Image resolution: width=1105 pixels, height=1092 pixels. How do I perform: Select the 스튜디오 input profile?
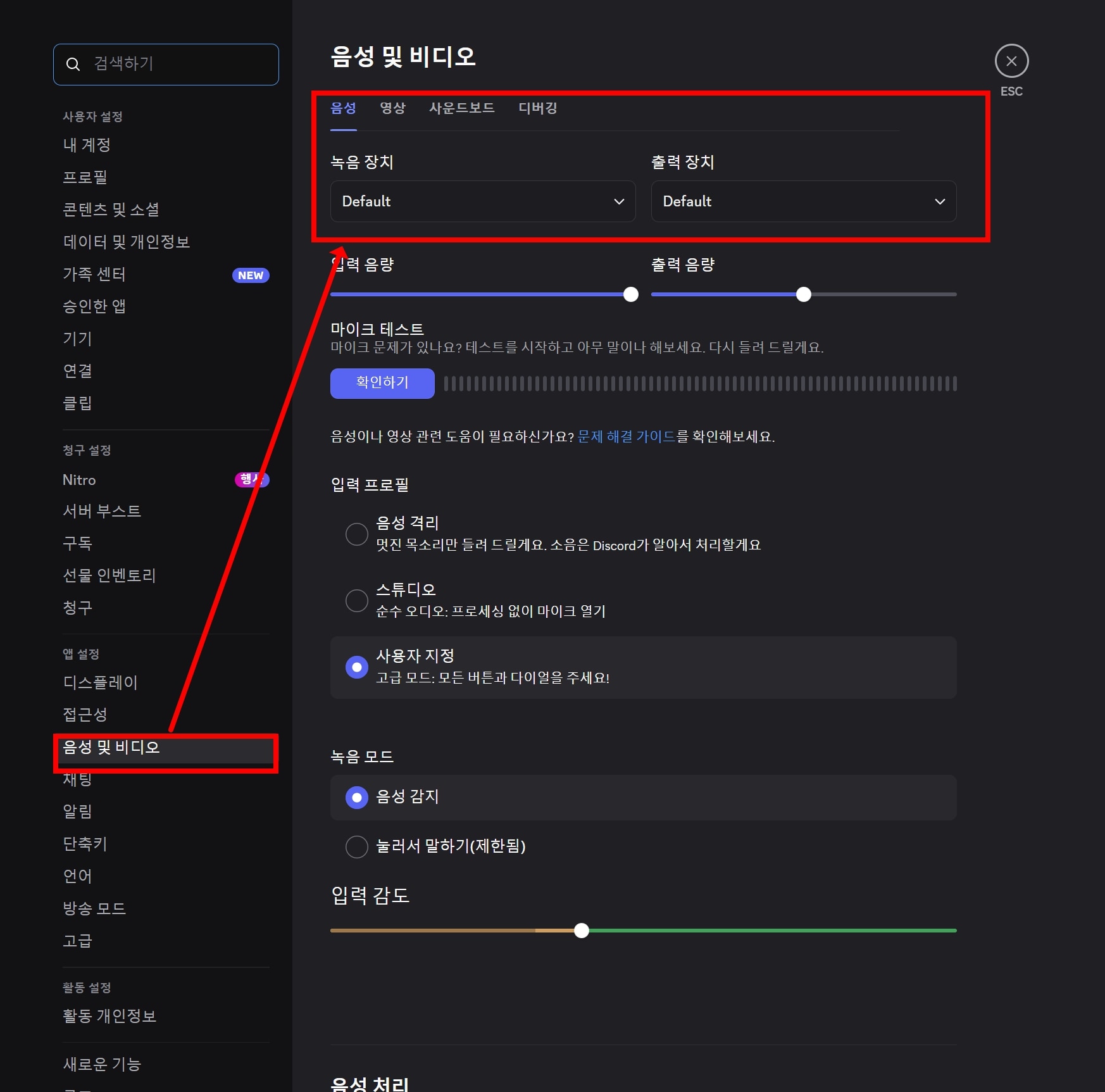(x=357, y=600)
